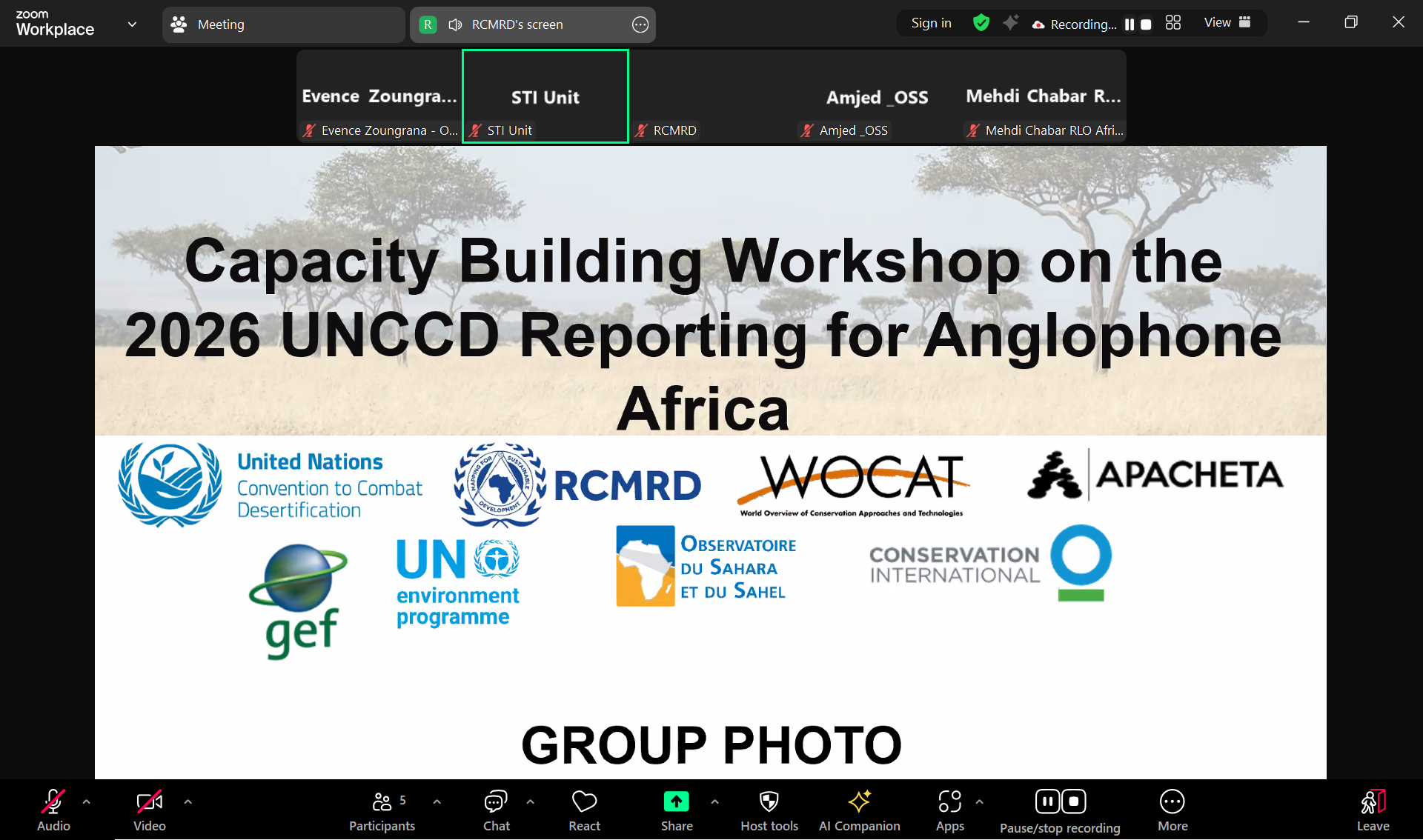Open the View layout menu
The height and width of the screenshot is (840, 1423).
[1227, 23]
